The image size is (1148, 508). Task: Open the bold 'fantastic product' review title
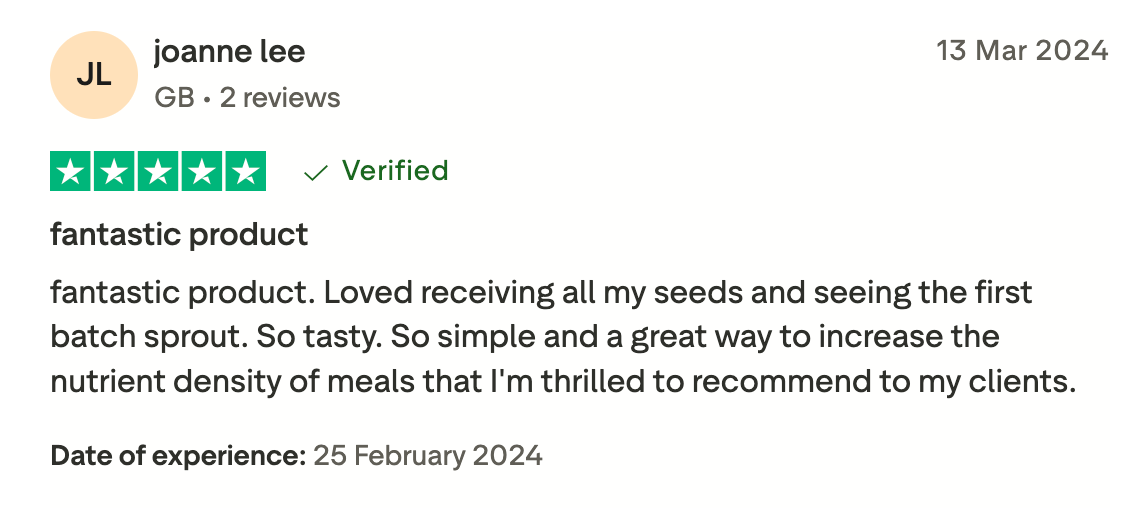(179, 236)
